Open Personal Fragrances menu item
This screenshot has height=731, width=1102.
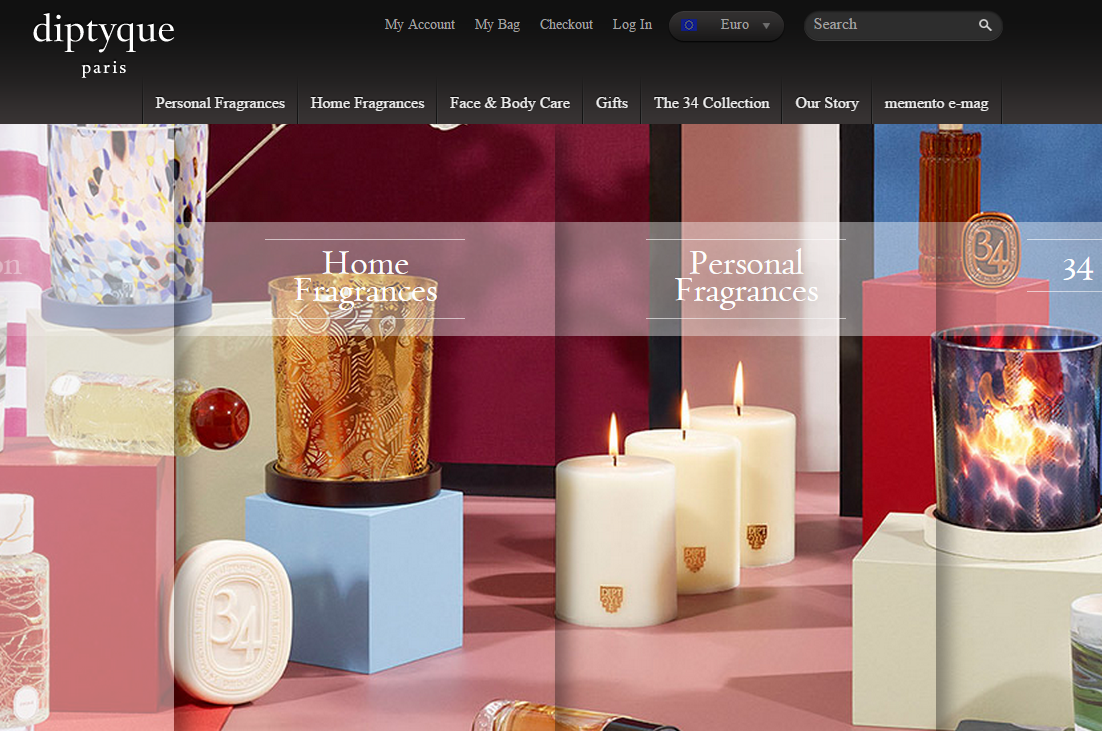220,103
